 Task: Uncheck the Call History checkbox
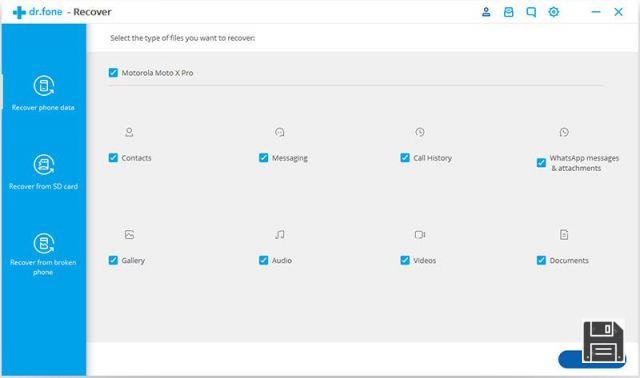coord(405,158)
